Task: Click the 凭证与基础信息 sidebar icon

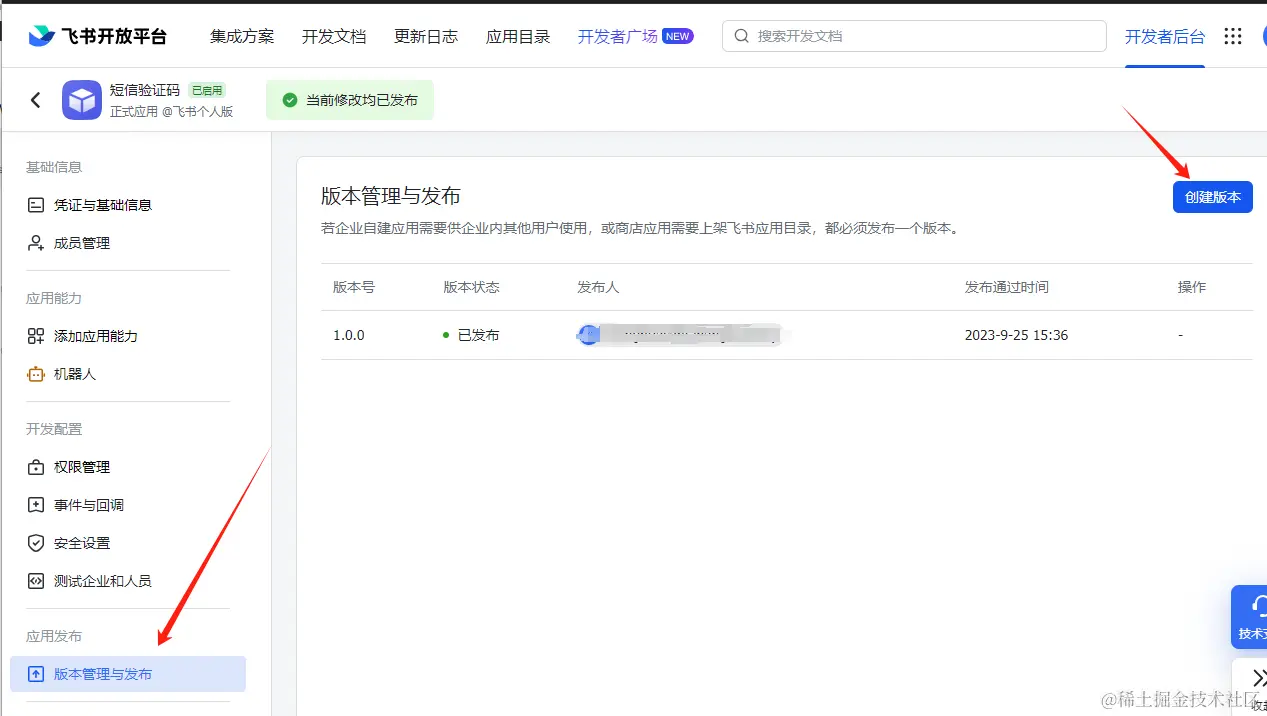Action: point(36,205)
